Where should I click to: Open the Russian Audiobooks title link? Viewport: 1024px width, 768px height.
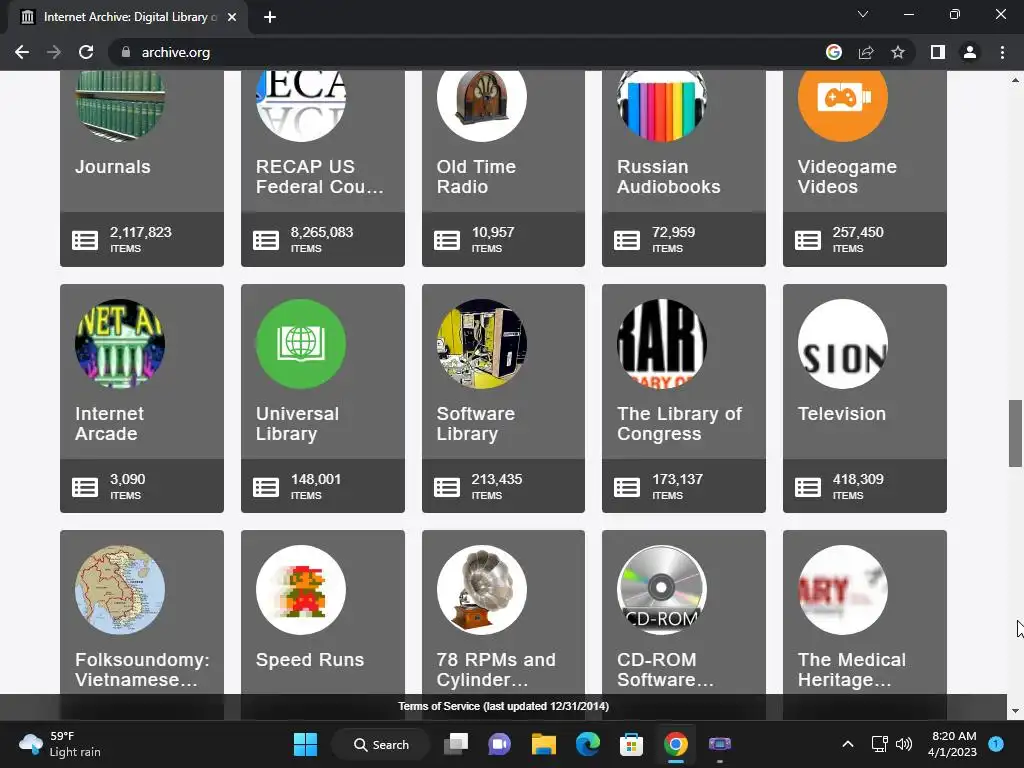point(669,176)
